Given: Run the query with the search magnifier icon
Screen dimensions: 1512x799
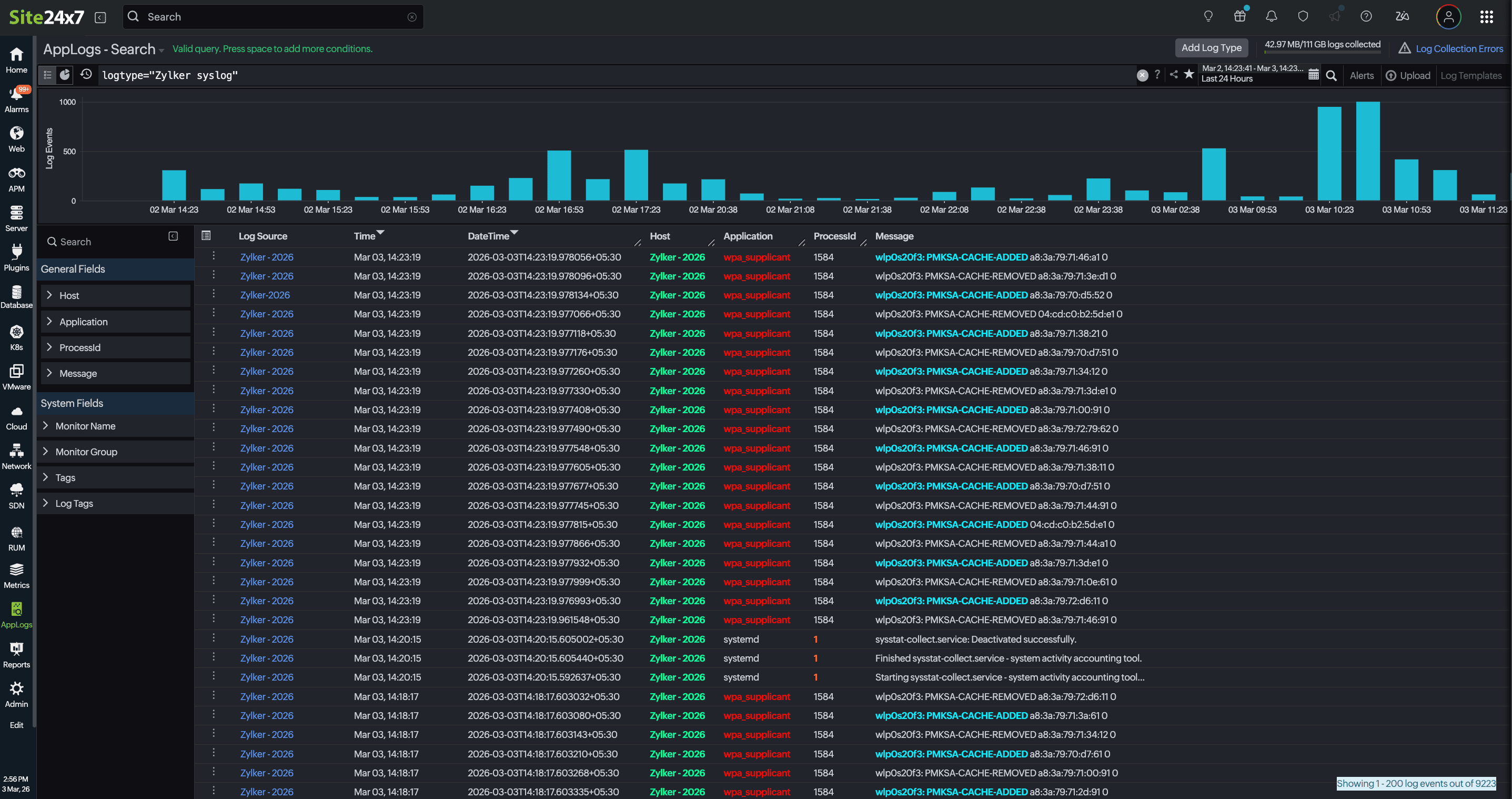Looking at the screenshot, I should [x=1331, y=75].
